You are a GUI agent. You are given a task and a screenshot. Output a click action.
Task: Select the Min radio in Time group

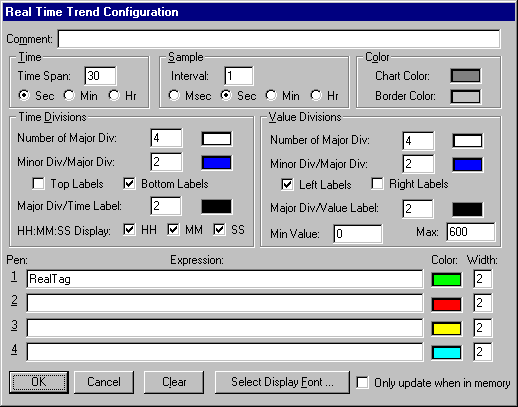69,95
